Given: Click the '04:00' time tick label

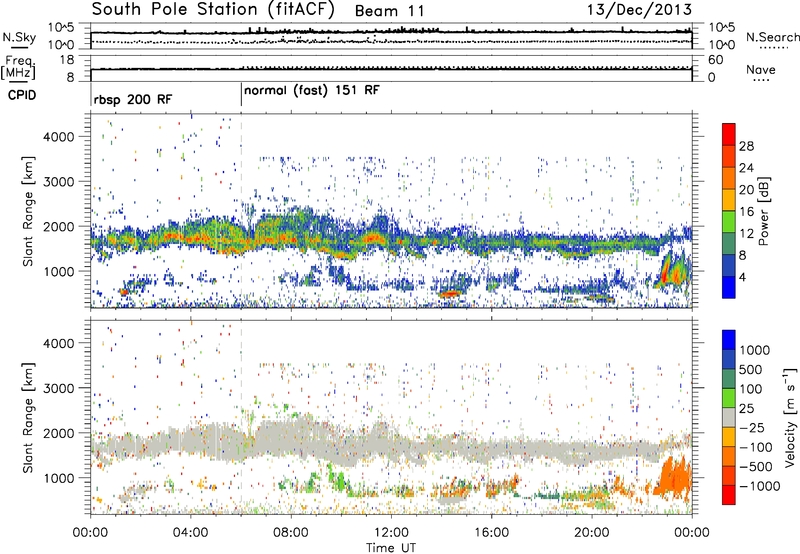Looking at the screenshot, I should [190, 533].
